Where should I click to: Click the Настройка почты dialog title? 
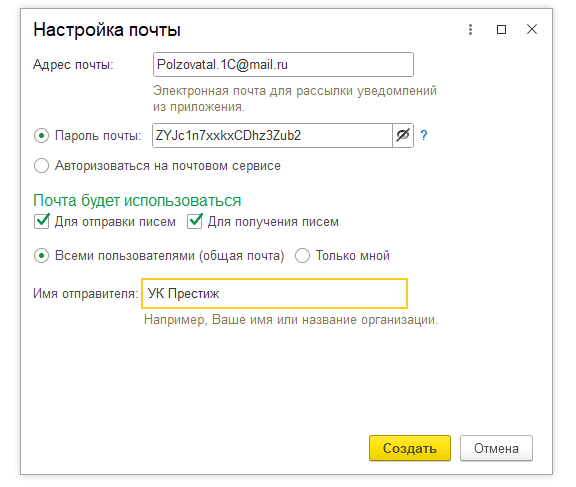[x=107, y=30]
